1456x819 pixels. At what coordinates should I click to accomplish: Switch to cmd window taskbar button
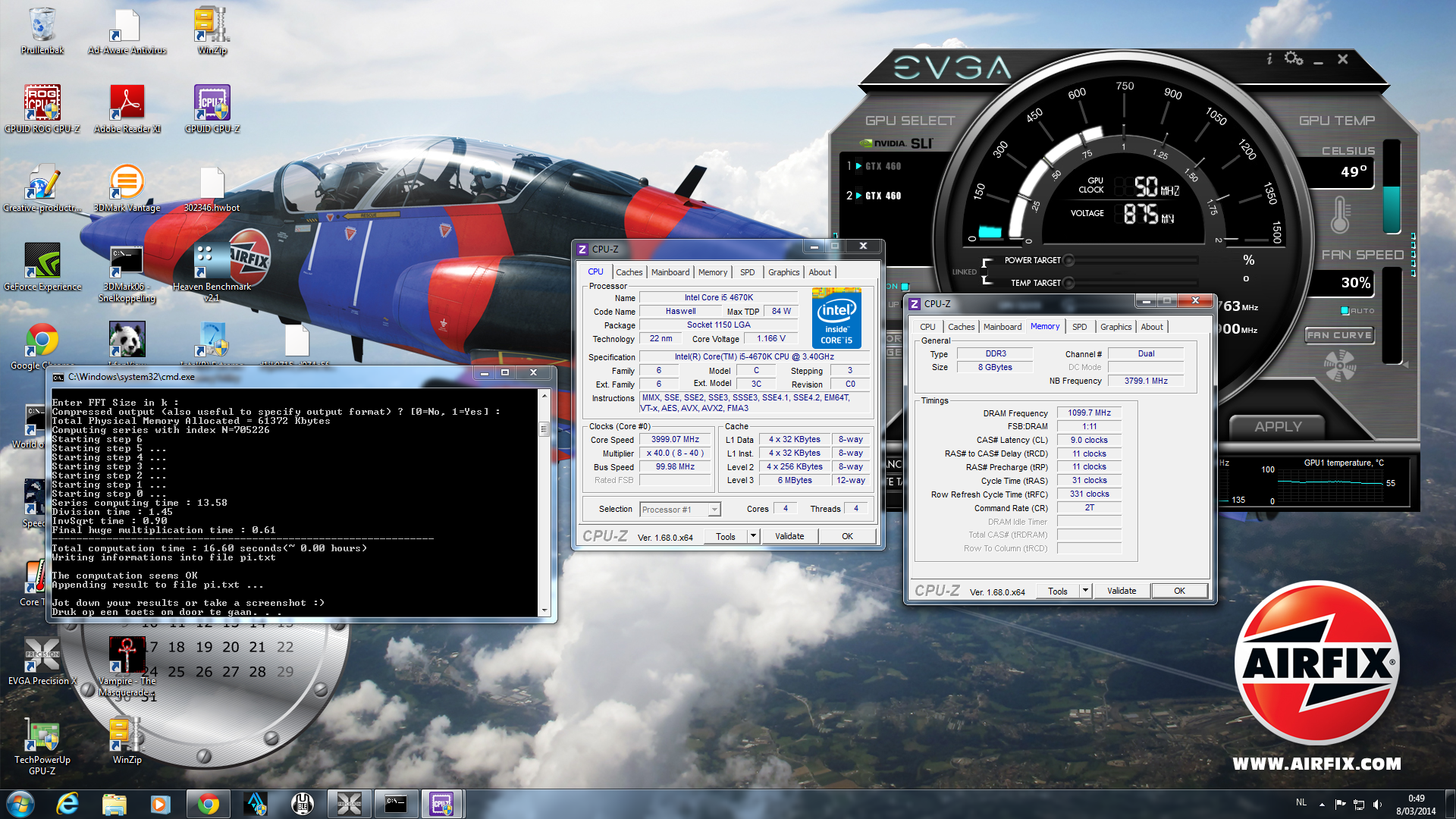click(396, 804)
